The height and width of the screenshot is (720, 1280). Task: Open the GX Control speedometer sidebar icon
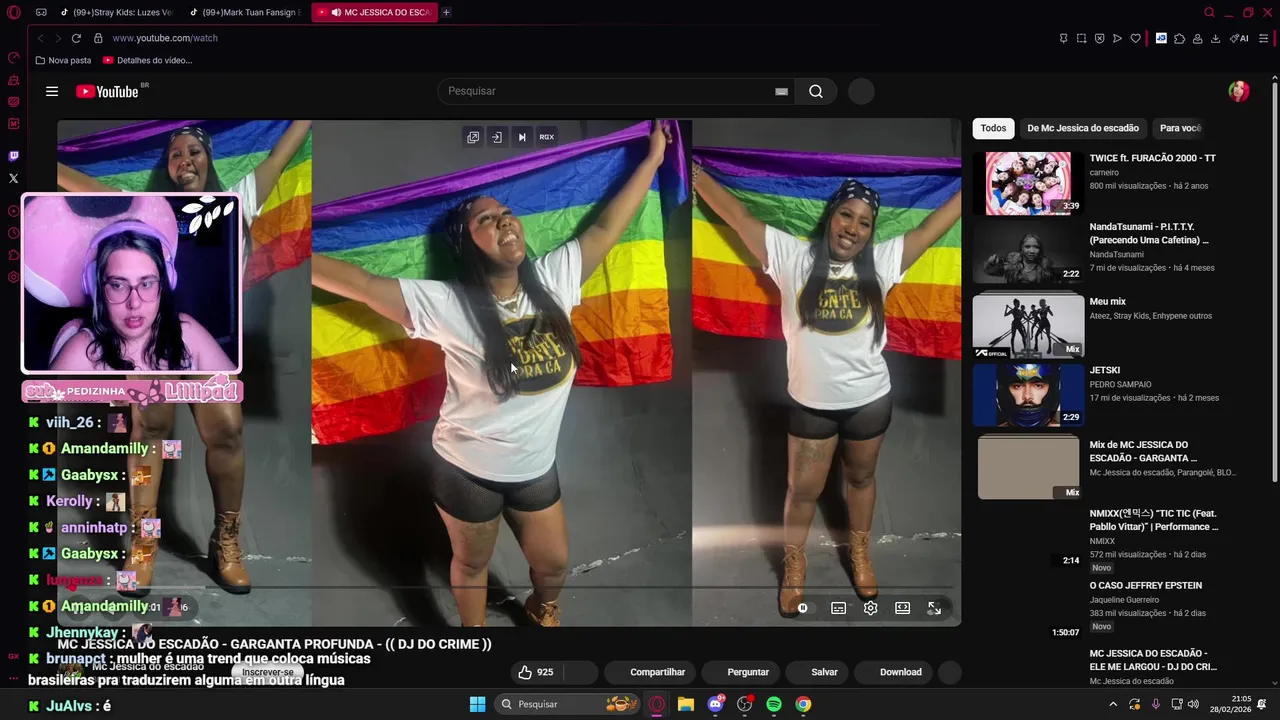(13, 58)
